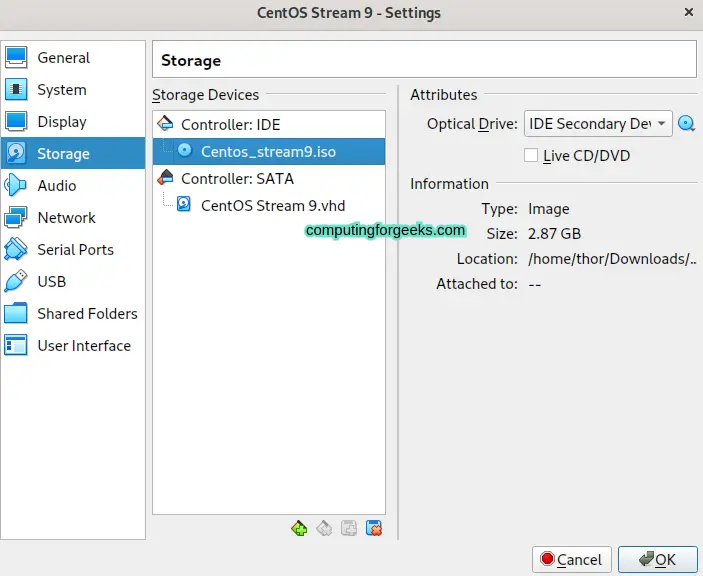Open the Network settings category
The width and height of the screenshot is (703, 576).
click(x=73, y=217)
